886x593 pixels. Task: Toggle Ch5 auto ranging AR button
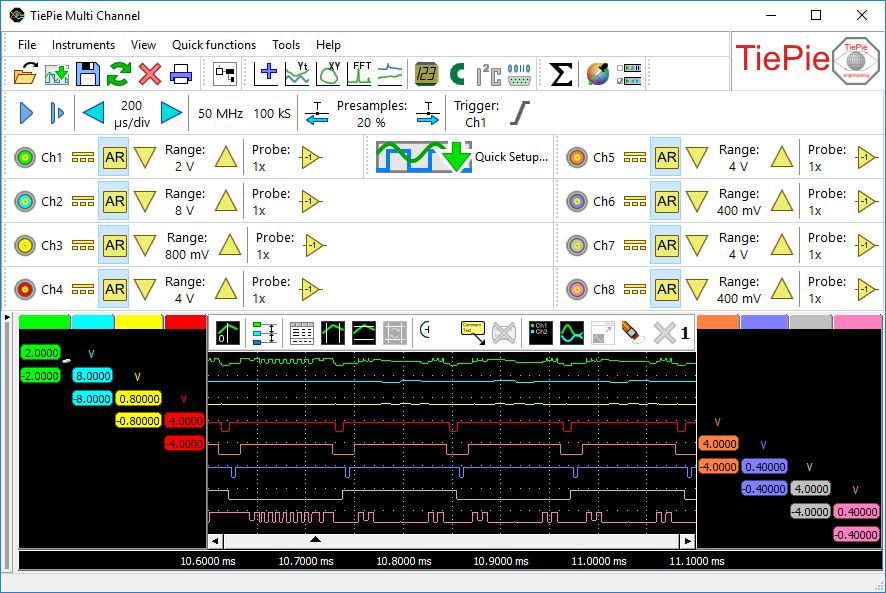[666, 158]
